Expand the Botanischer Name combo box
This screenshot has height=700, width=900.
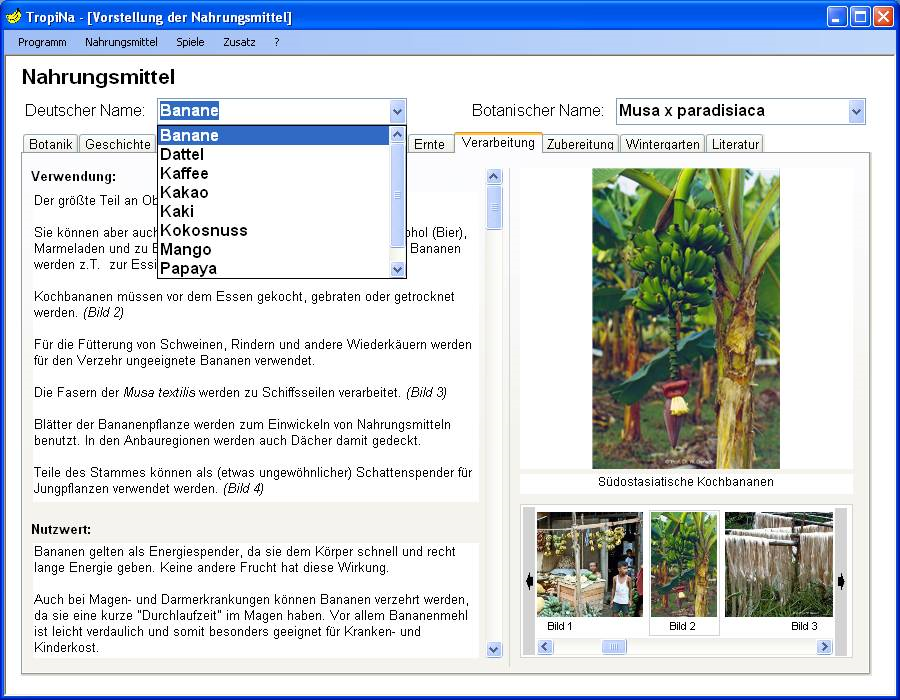pyautogui.click(x=856, y=111)
